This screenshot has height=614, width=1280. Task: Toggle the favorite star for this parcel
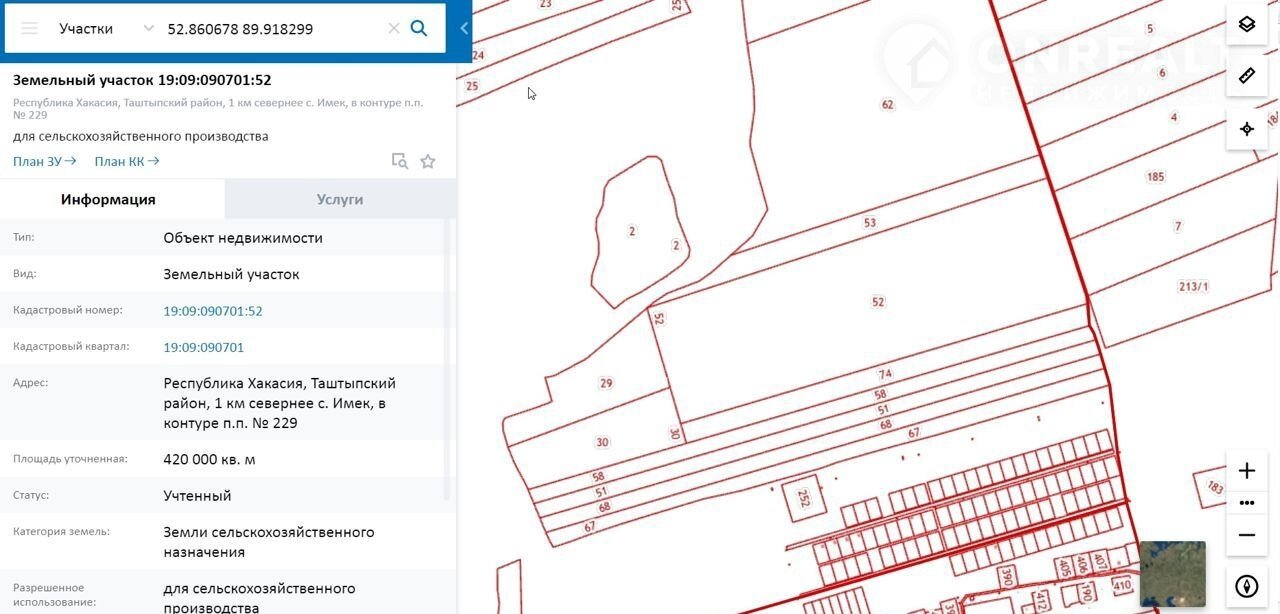tap(428, 161)
